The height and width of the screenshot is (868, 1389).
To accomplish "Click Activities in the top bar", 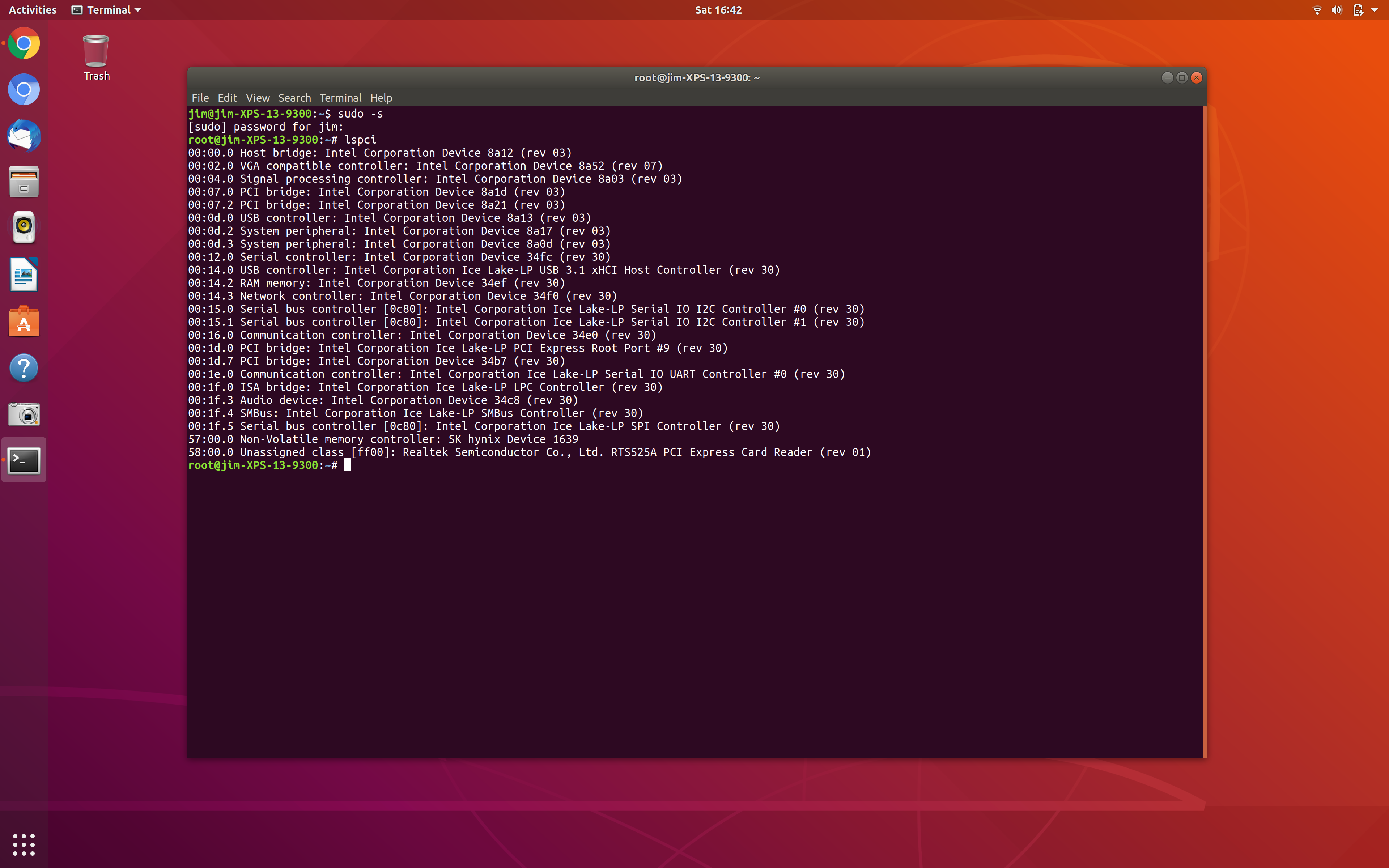I will pos(33,10).
